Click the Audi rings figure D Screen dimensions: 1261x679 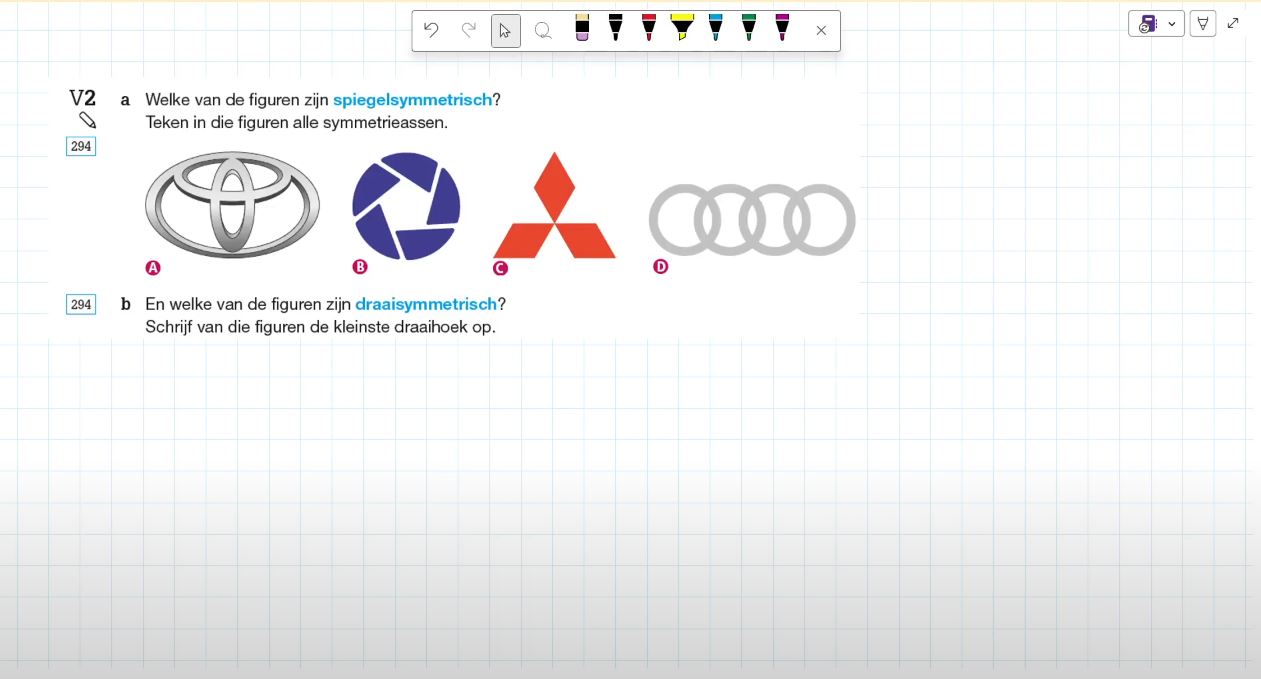[x=752, y=219]
